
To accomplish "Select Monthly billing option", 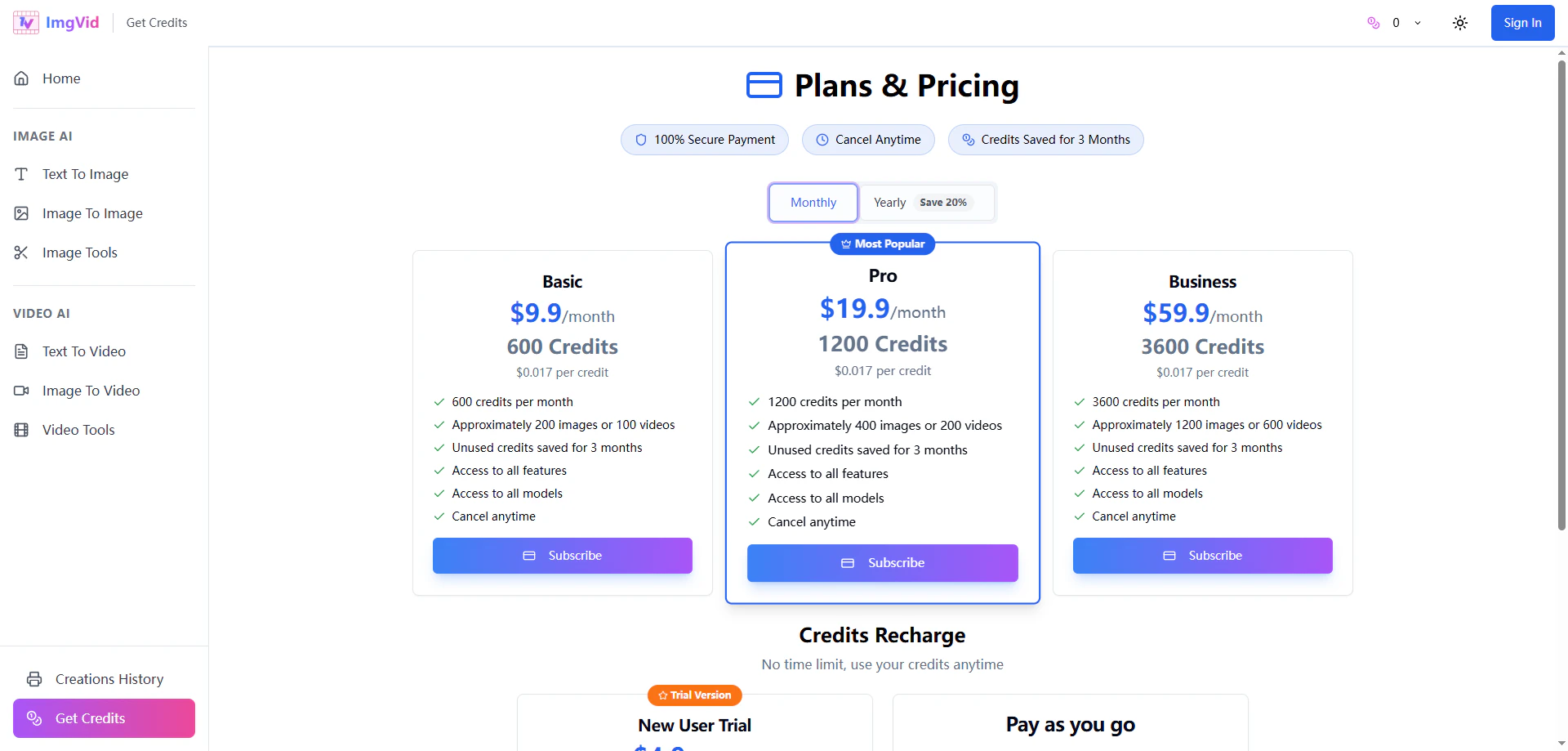I will [813, 203].
